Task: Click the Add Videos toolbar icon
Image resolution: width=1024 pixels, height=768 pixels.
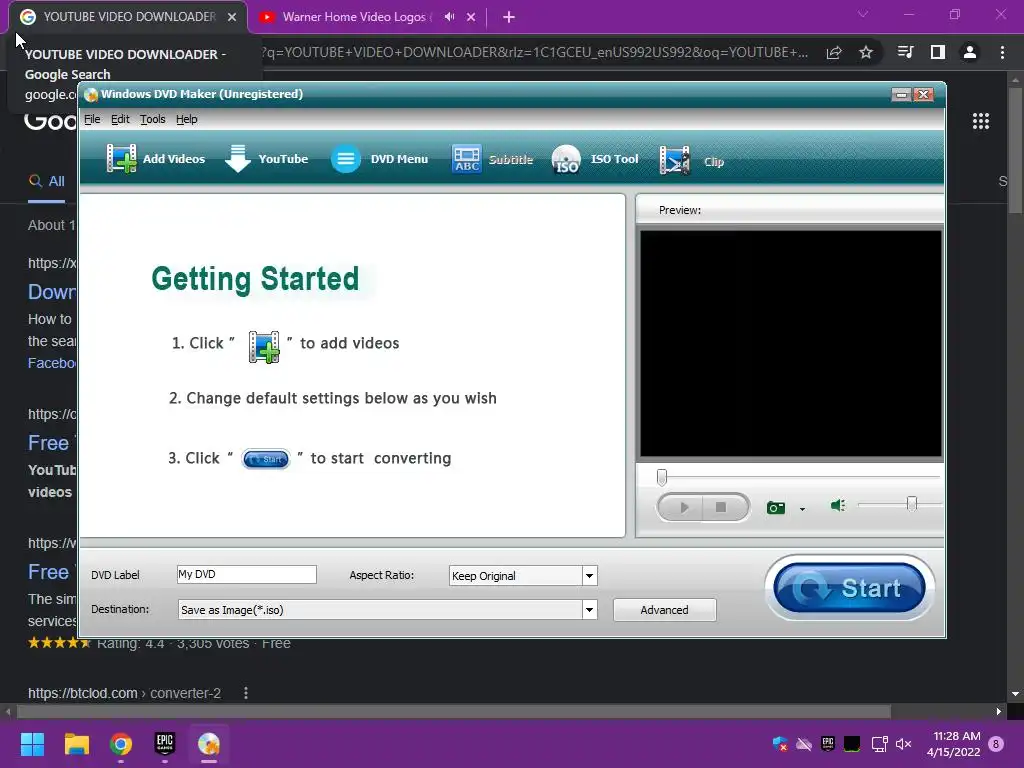Action: 121,159
